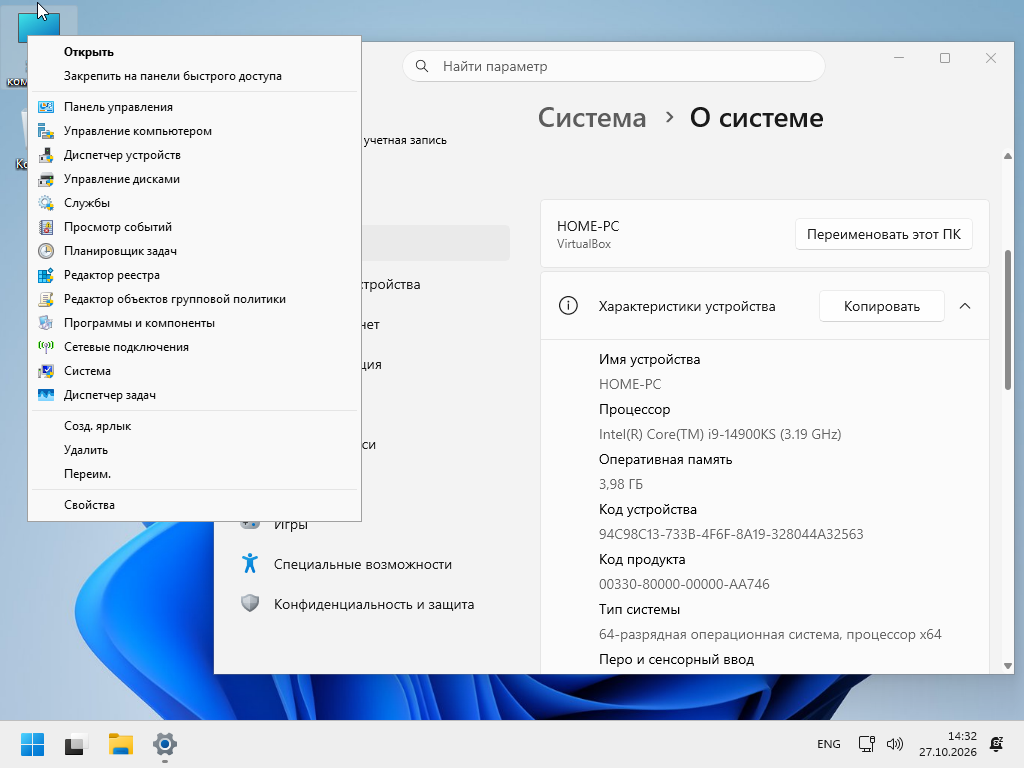Click the Control Panel icon beside Панель управления

(46, 107)
